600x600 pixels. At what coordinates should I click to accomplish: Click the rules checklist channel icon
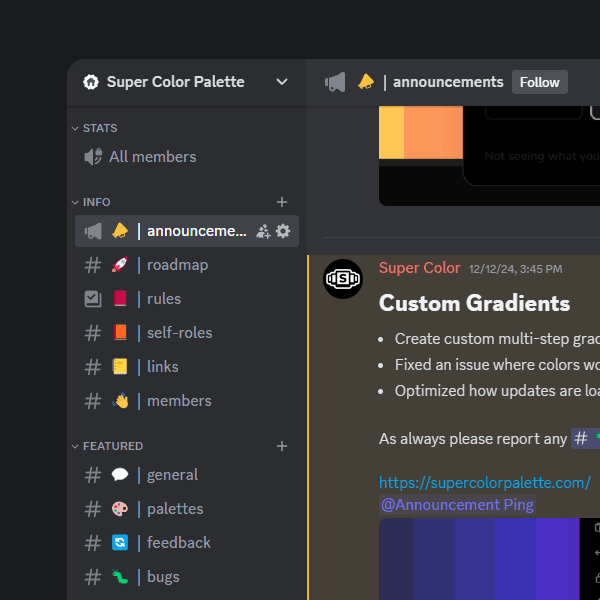click(93, 299)
